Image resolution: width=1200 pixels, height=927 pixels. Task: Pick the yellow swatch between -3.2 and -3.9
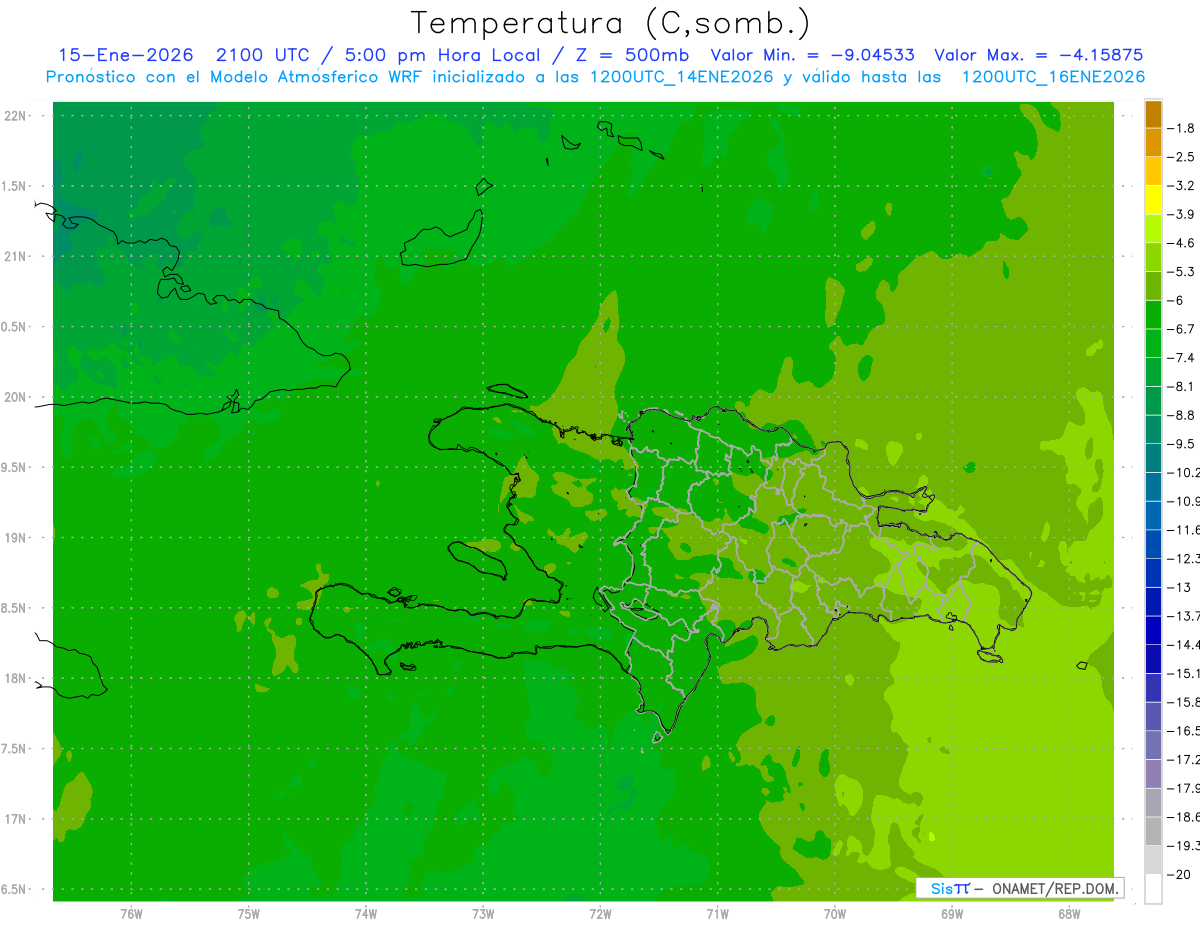1153,200
